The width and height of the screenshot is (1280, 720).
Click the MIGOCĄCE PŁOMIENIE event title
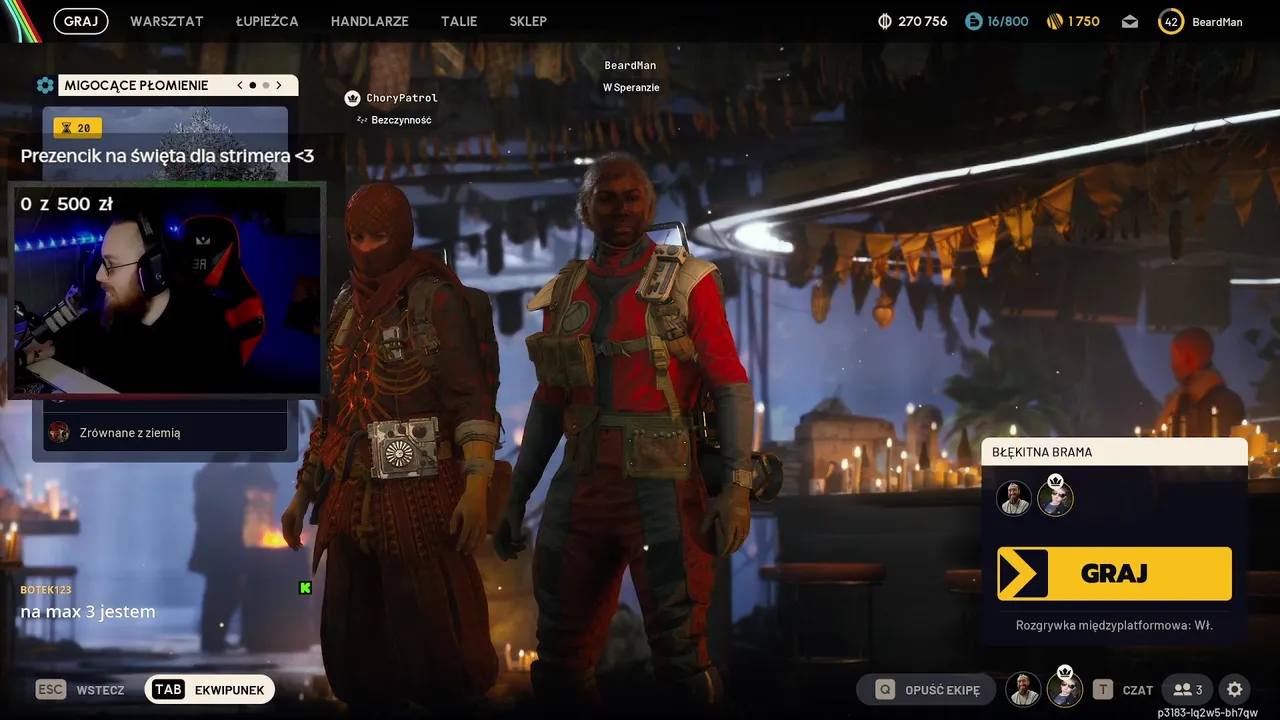(136, 85)
